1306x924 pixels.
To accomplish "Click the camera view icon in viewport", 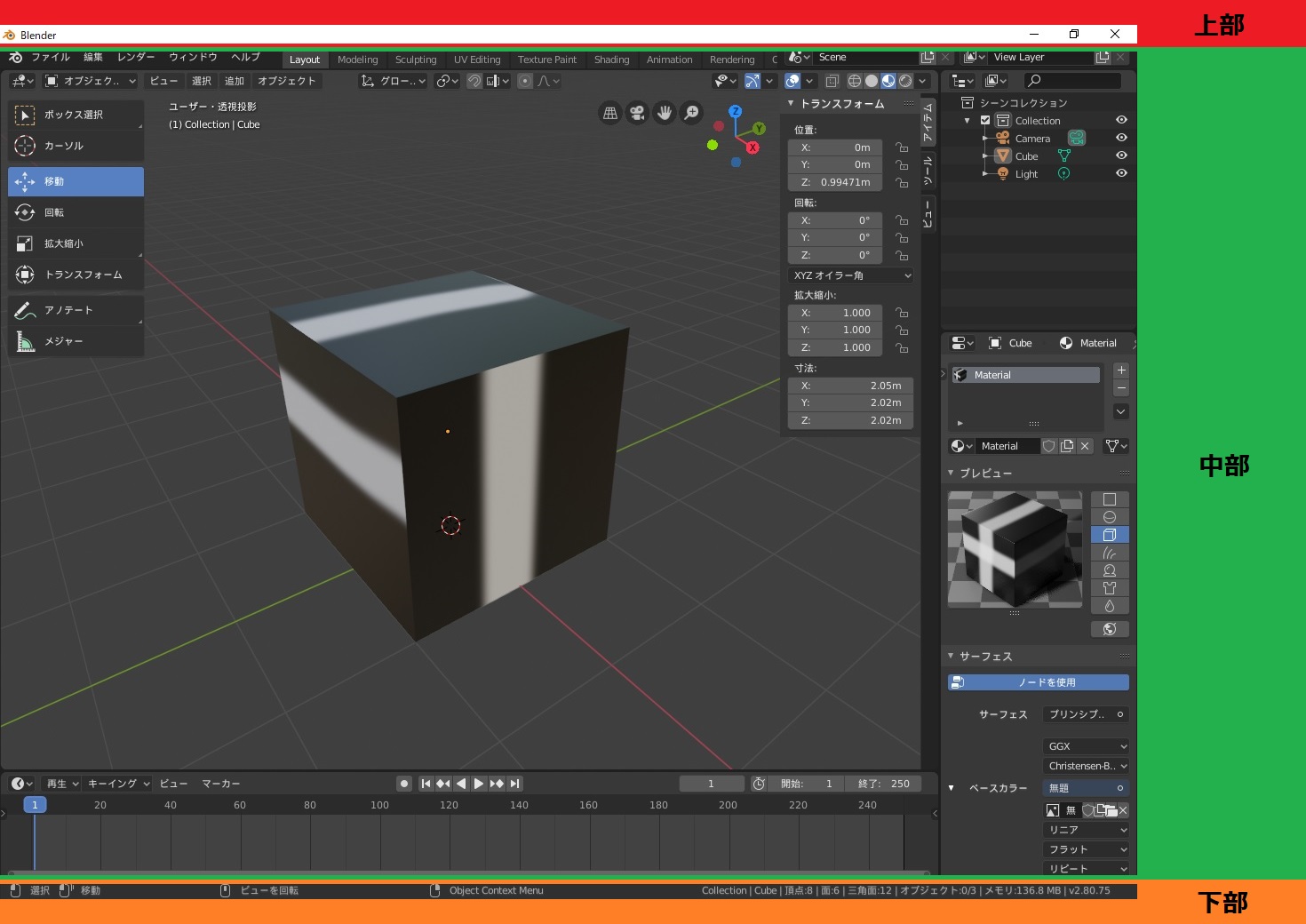I will 637,113.
